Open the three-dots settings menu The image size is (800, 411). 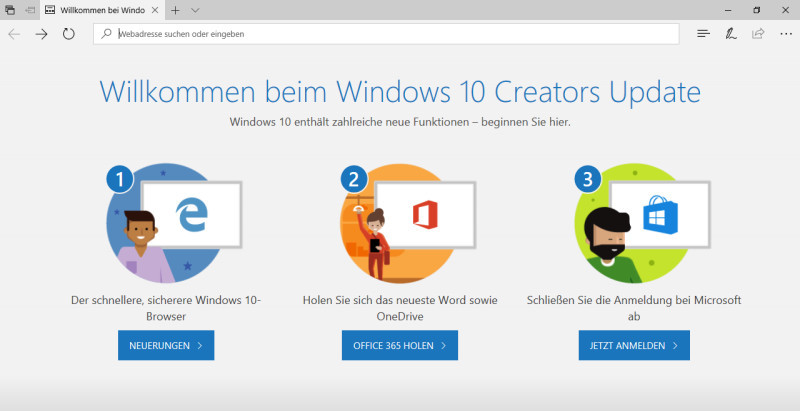pyautogui.click(x=786, y=34)
